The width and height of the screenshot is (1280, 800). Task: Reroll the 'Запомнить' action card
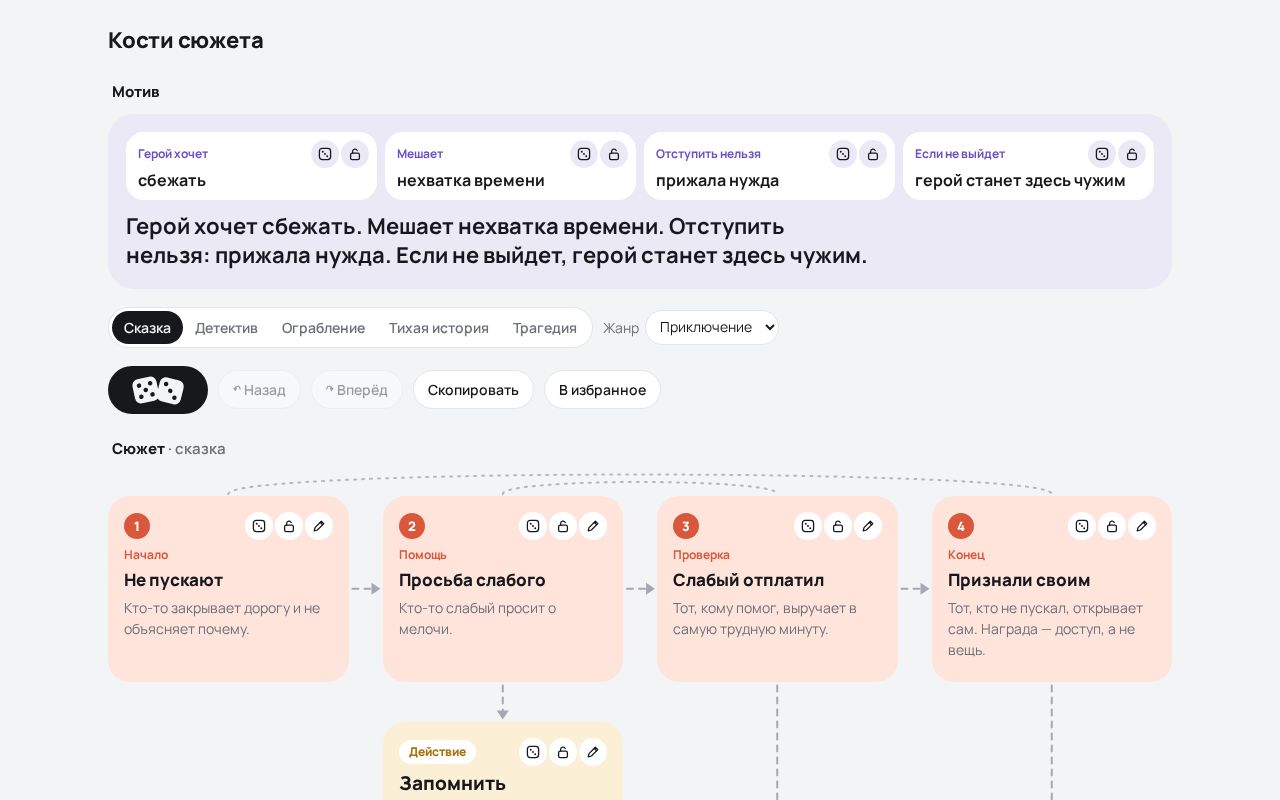pos(533,752)
